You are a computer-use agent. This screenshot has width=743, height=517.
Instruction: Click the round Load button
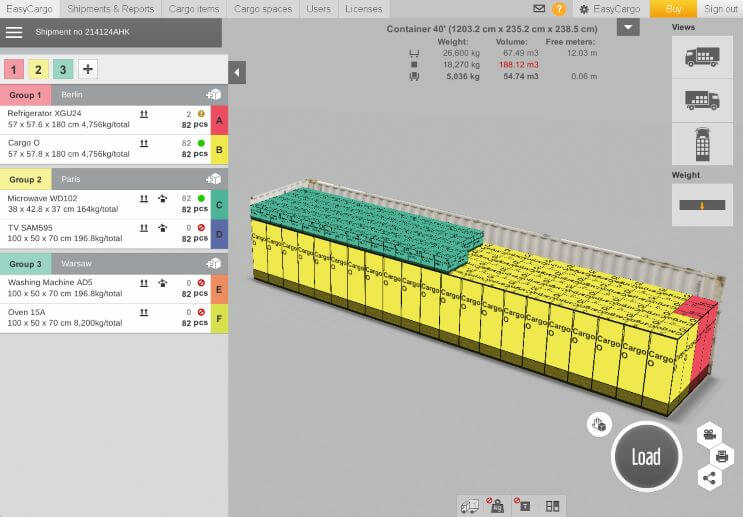coord(646,456)
